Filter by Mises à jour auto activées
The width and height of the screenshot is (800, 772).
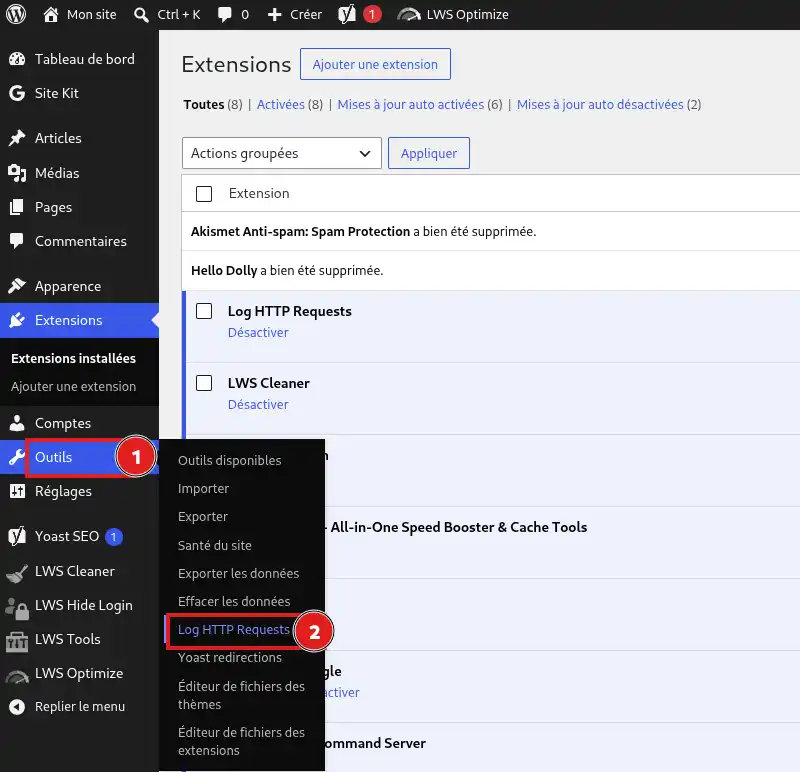click(410, 105)
